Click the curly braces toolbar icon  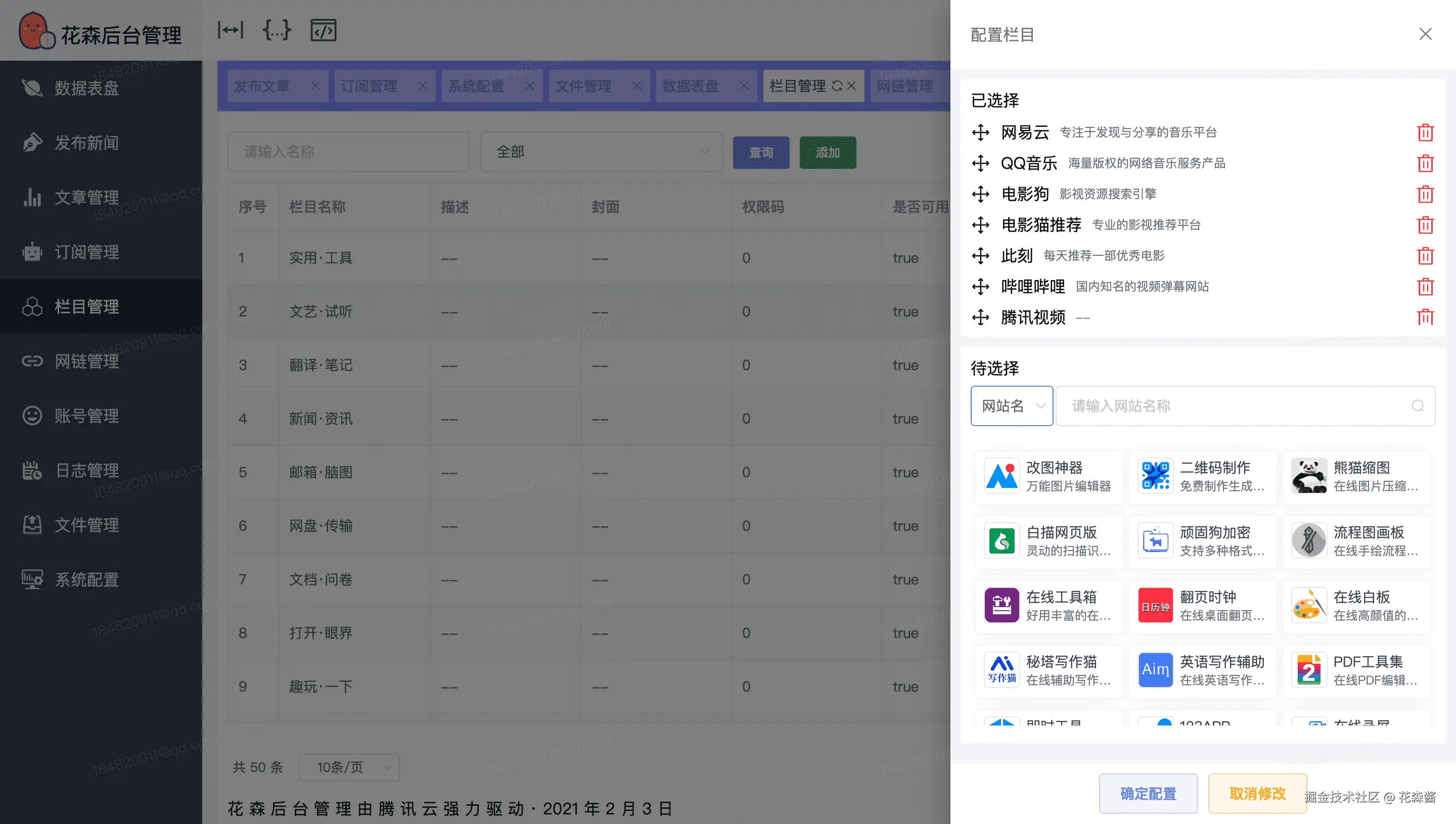[277, 30]
